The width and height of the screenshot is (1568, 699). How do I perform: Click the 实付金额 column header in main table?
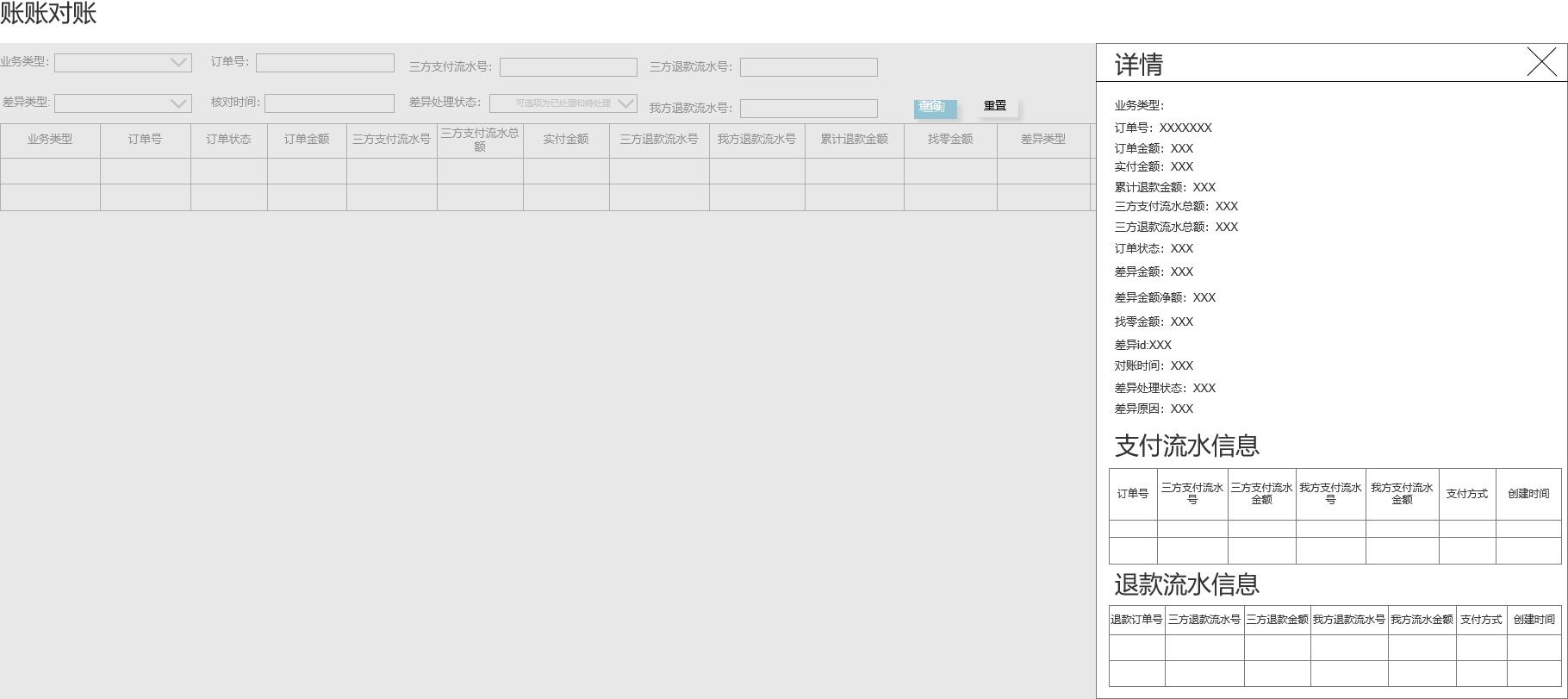(x=566, y=140)
